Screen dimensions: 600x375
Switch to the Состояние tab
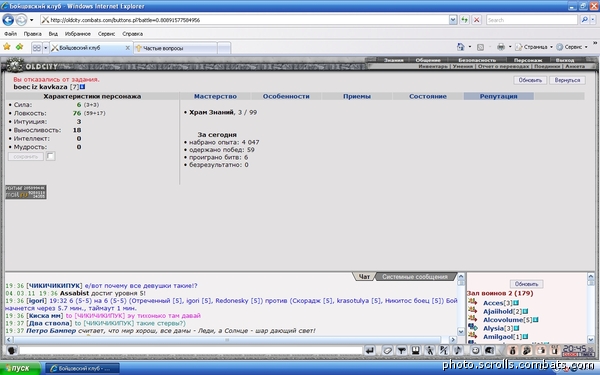point(428,96)
